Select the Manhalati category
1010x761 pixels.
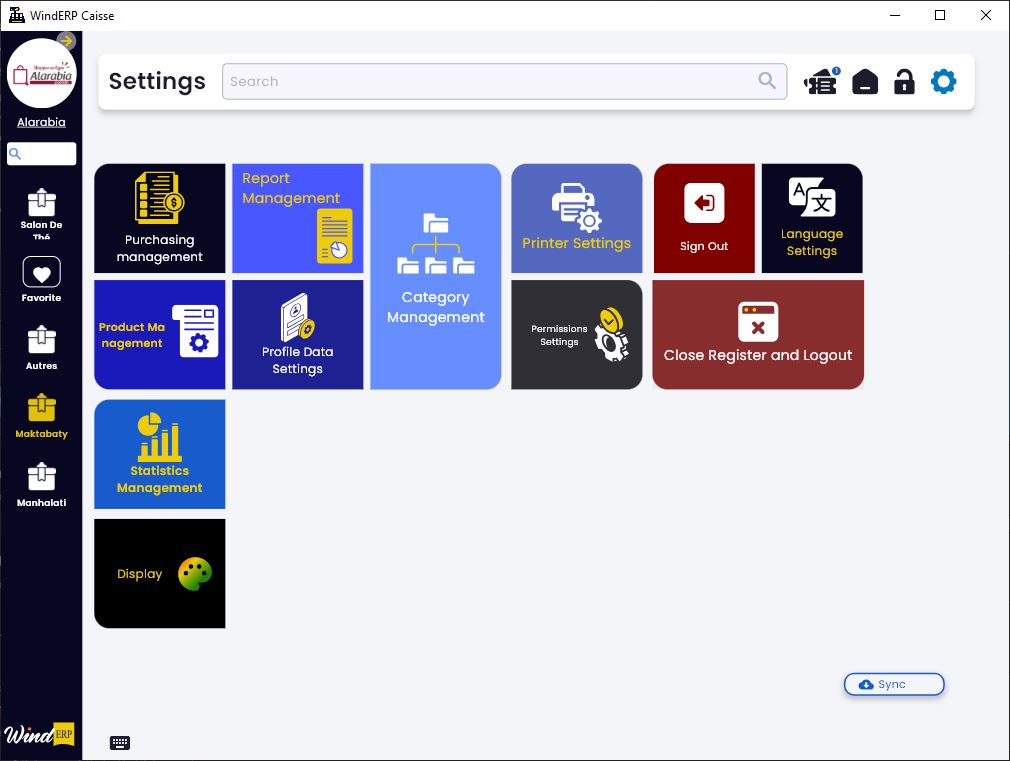click(41, 485)
